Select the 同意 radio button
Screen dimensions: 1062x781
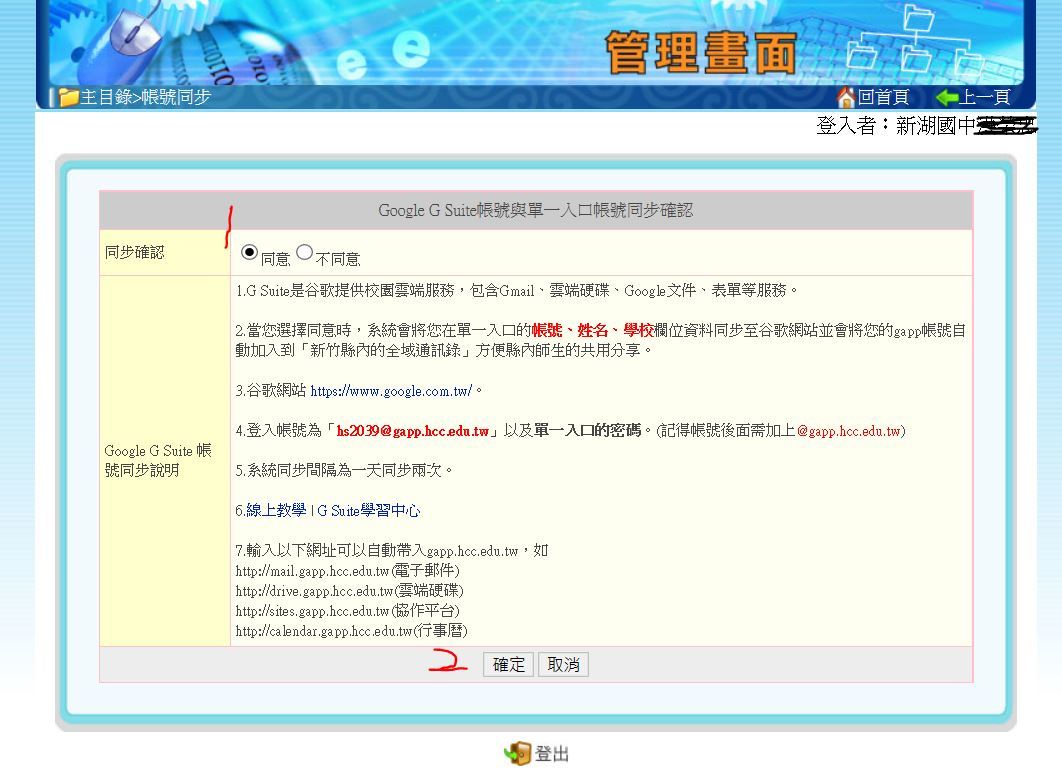tap(249, 252)
